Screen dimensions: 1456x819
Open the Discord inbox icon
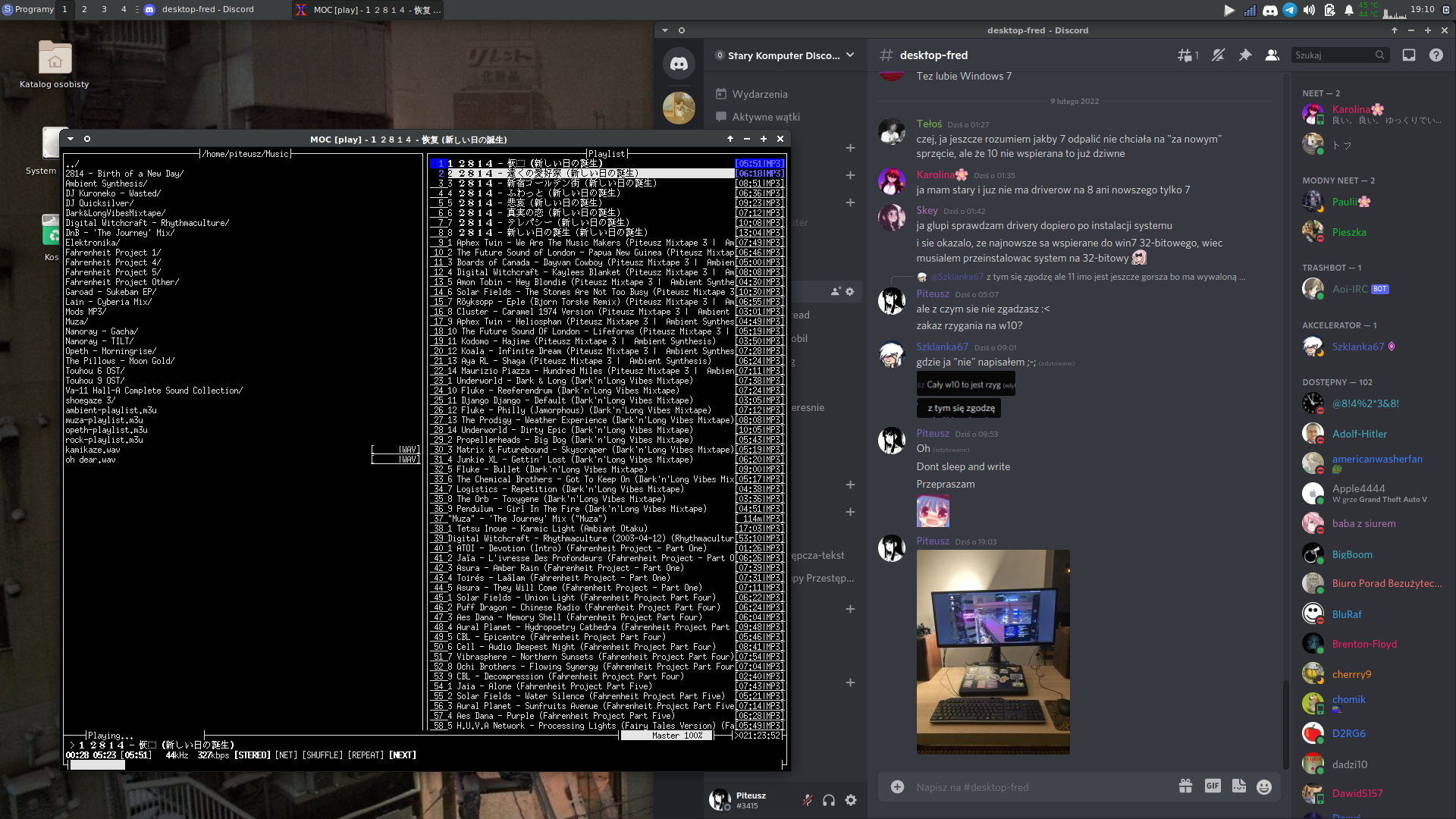tap(1409, 55)
